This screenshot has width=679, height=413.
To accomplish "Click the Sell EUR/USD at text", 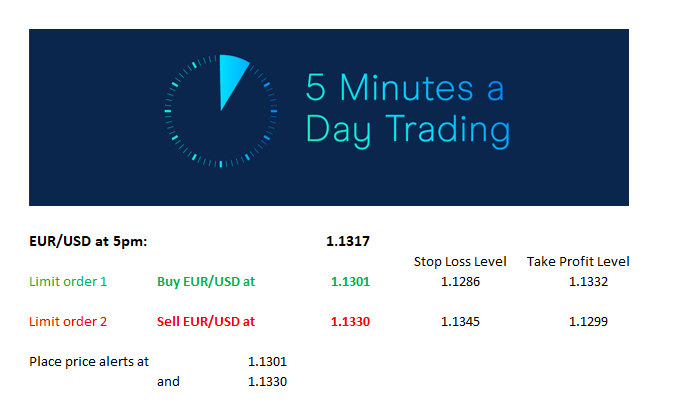I will 206,322.
